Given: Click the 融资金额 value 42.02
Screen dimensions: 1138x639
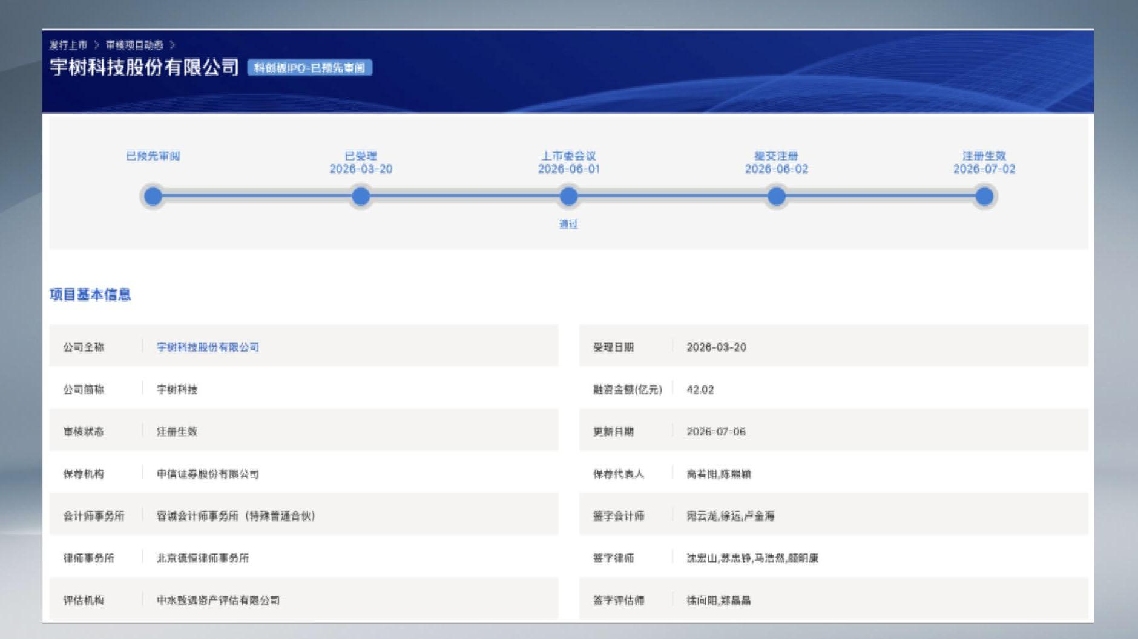Looking at the screenshot, I should pyautogui.click(x=700, y=389).
